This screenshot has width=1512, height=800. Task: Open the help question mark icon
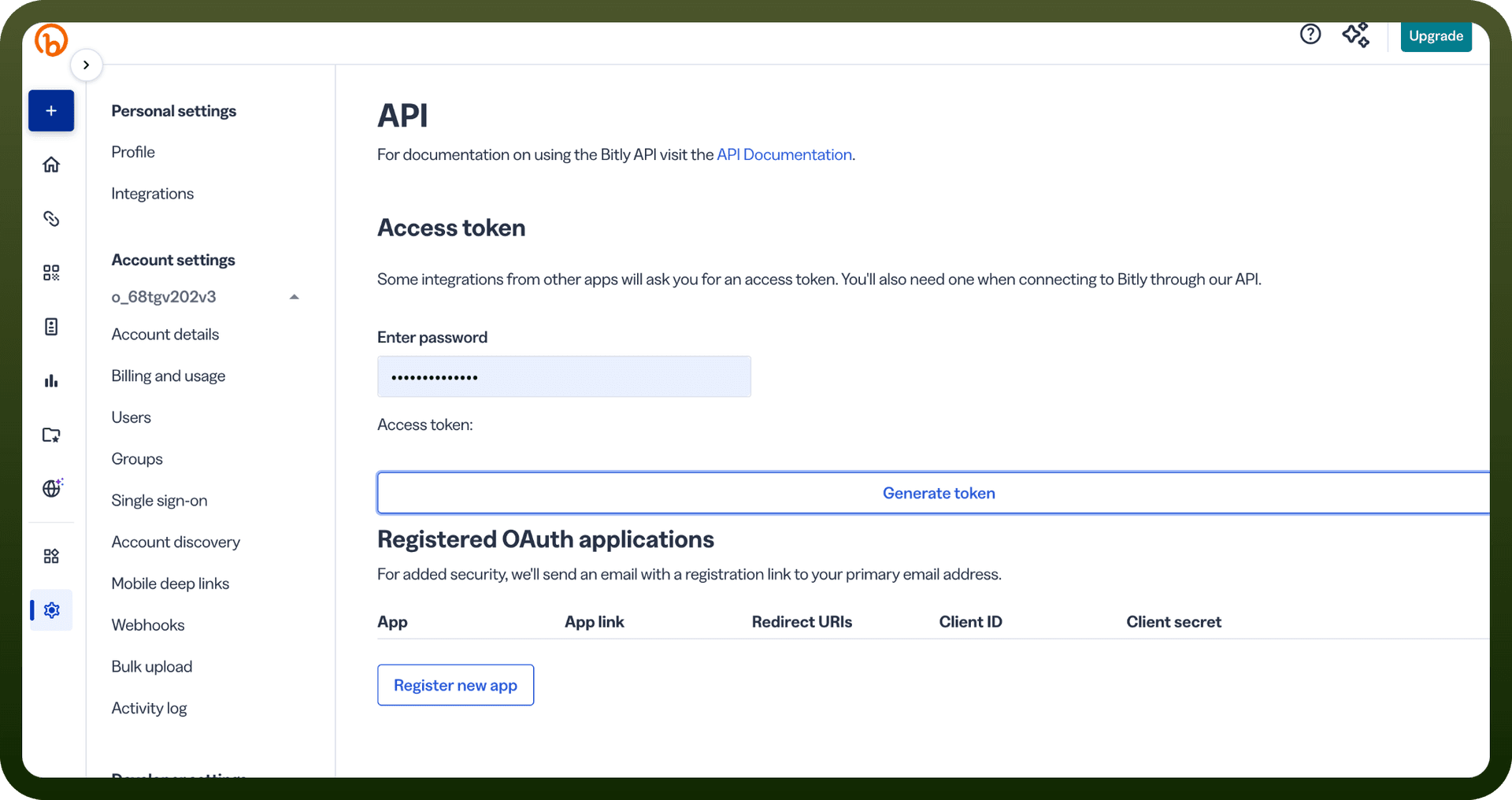point(1310,34)
